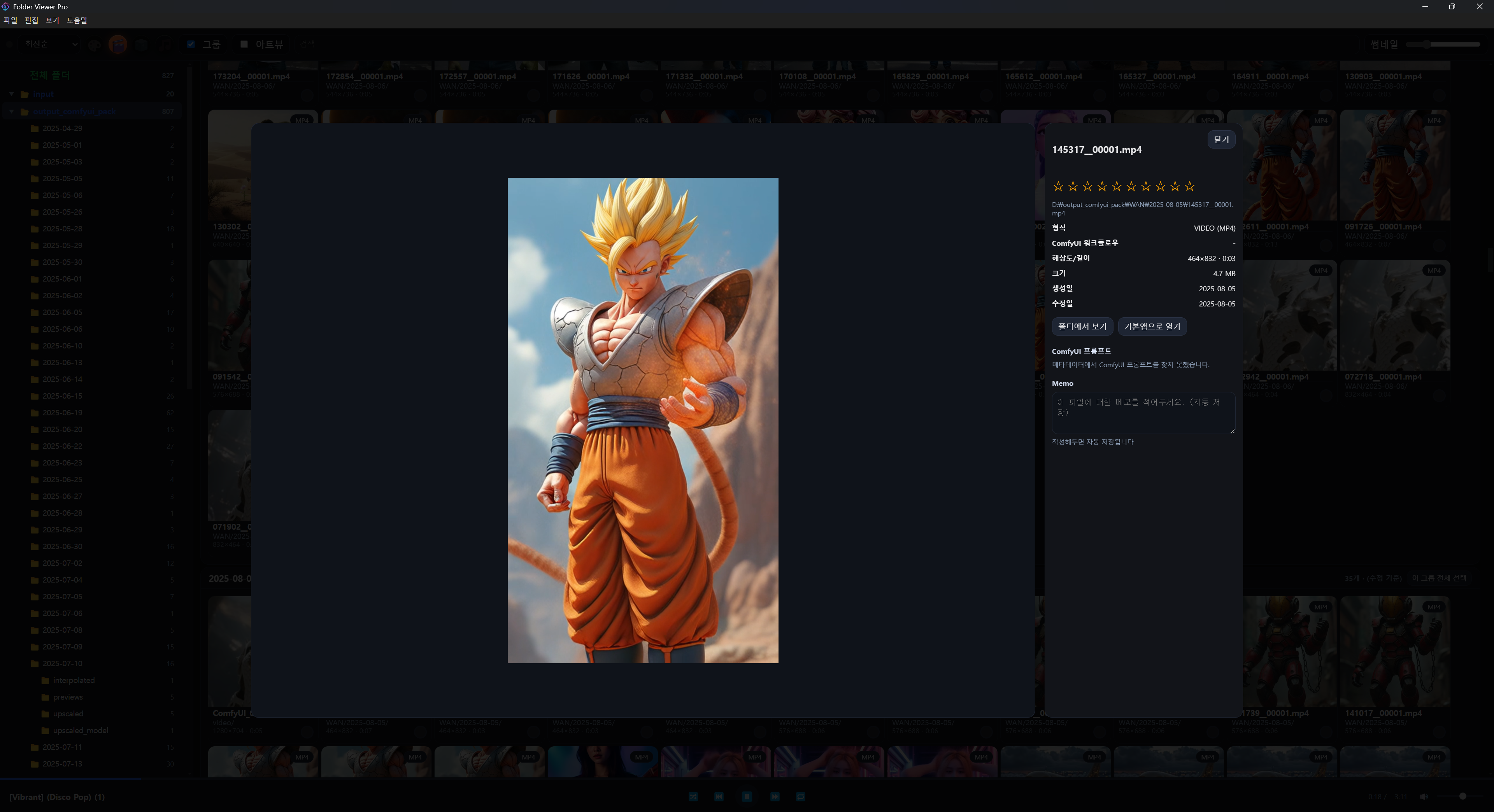Collapse the input folder tree arrow
Viewport: 1494px width, 812px height.
point(12,94)
